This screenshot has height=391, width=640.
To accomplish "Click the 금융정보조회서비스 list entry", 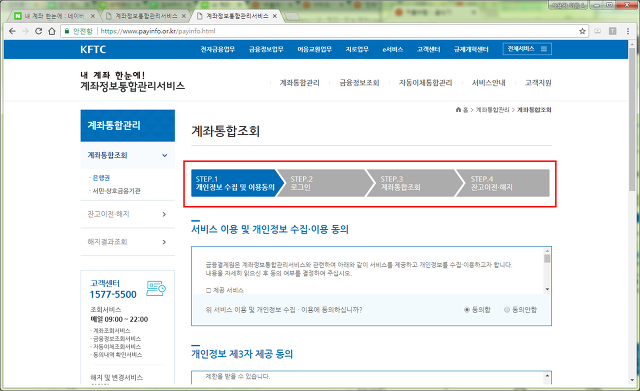I will (x=117, y=339).
